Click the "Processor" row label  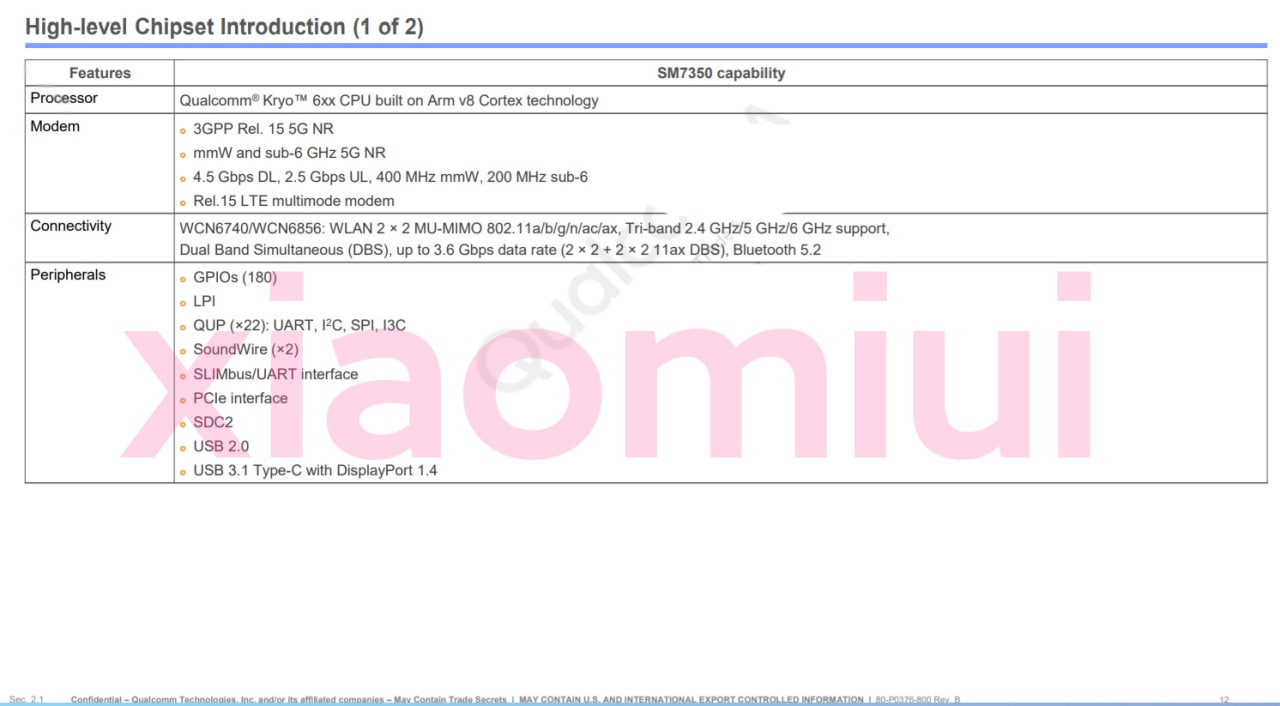[64, 98]
